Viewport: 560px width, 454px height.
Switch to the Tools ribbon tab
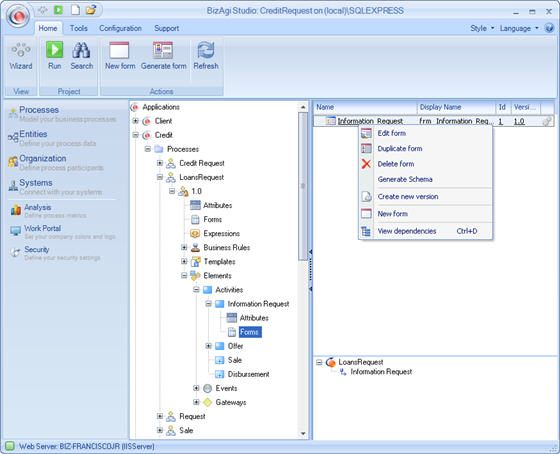point(79,28)
